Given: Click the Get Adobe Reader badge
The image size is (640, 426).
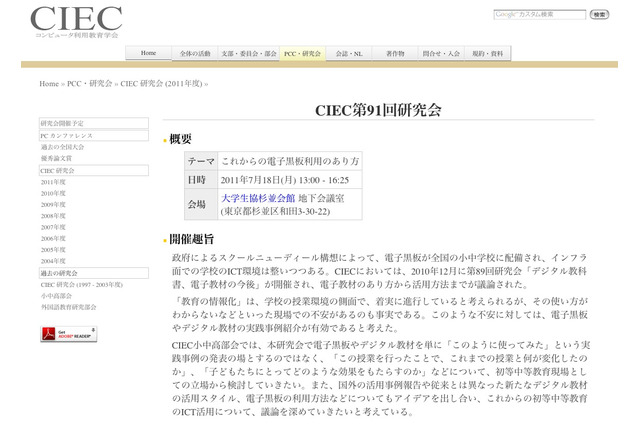Looking at the screenshot, I should pyautogui.click(x=69, y=334).
